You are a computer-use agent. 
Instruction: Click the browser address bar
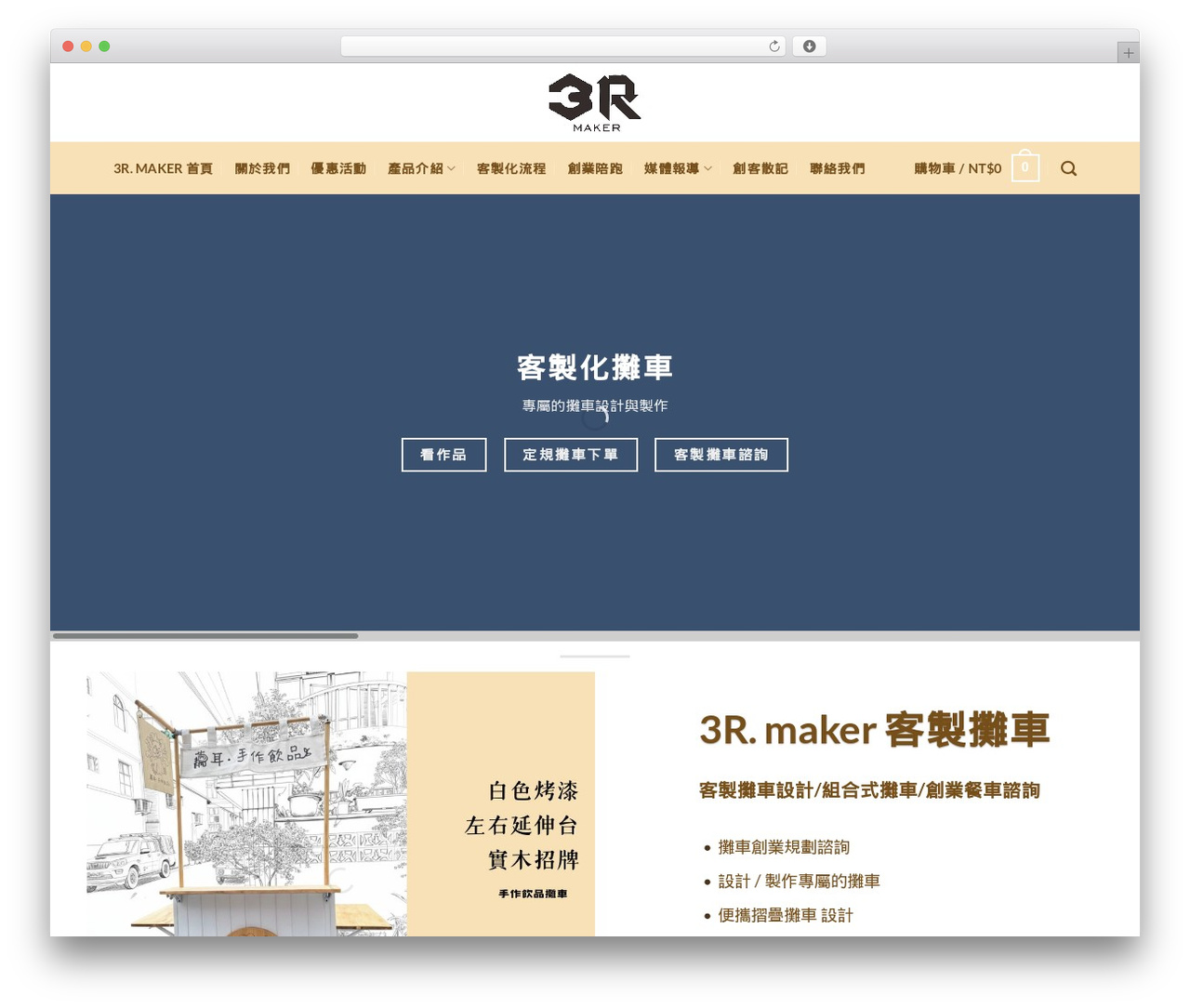pos(562,46)
